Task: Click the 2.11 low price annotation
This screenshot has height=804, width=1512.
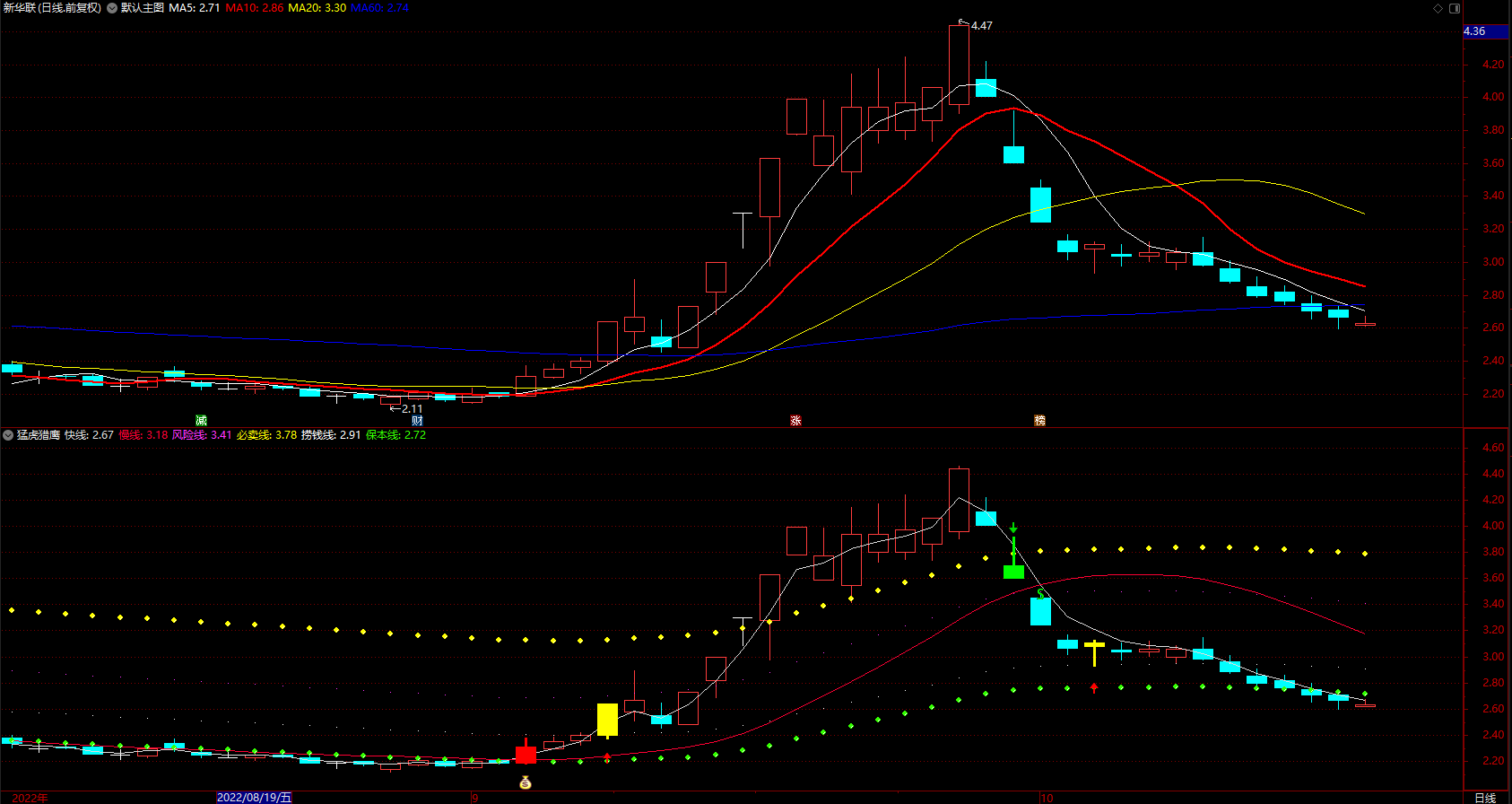Action: [412, 409]
